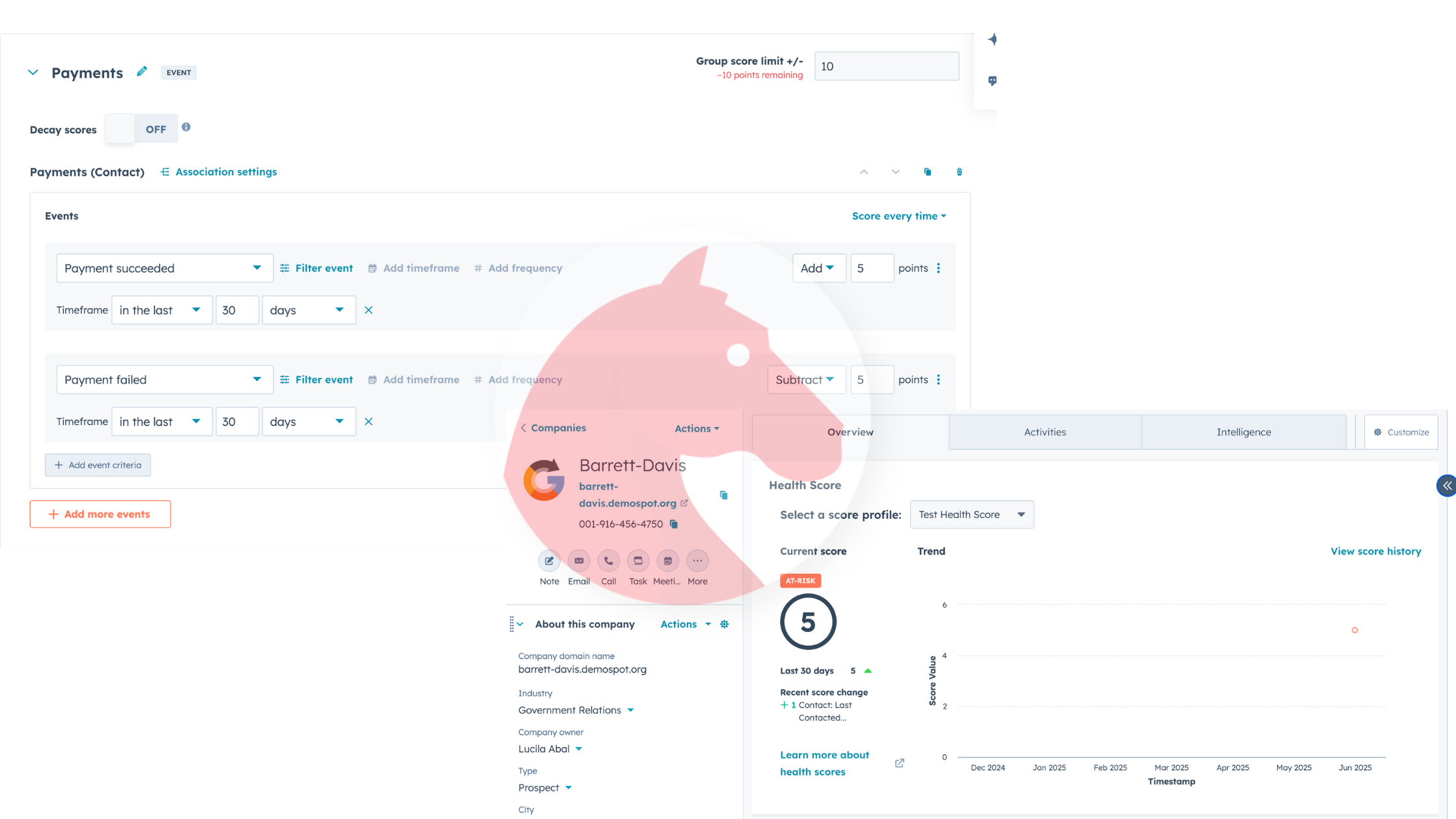The image size is (1456, 819).
Task: Open the company Actions dropdown
Action: point(697,428)
